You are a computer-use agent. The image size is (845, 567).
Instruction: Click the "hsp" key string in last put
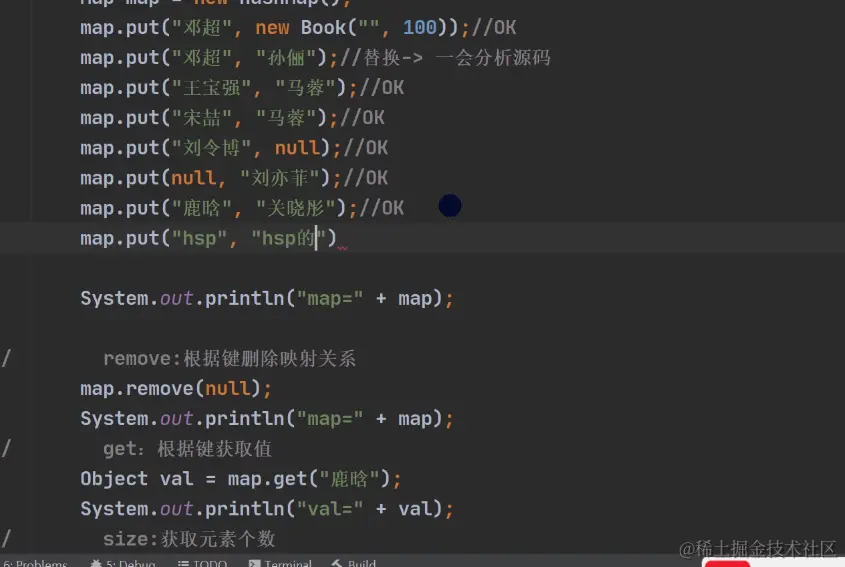[x=199, y=238]
